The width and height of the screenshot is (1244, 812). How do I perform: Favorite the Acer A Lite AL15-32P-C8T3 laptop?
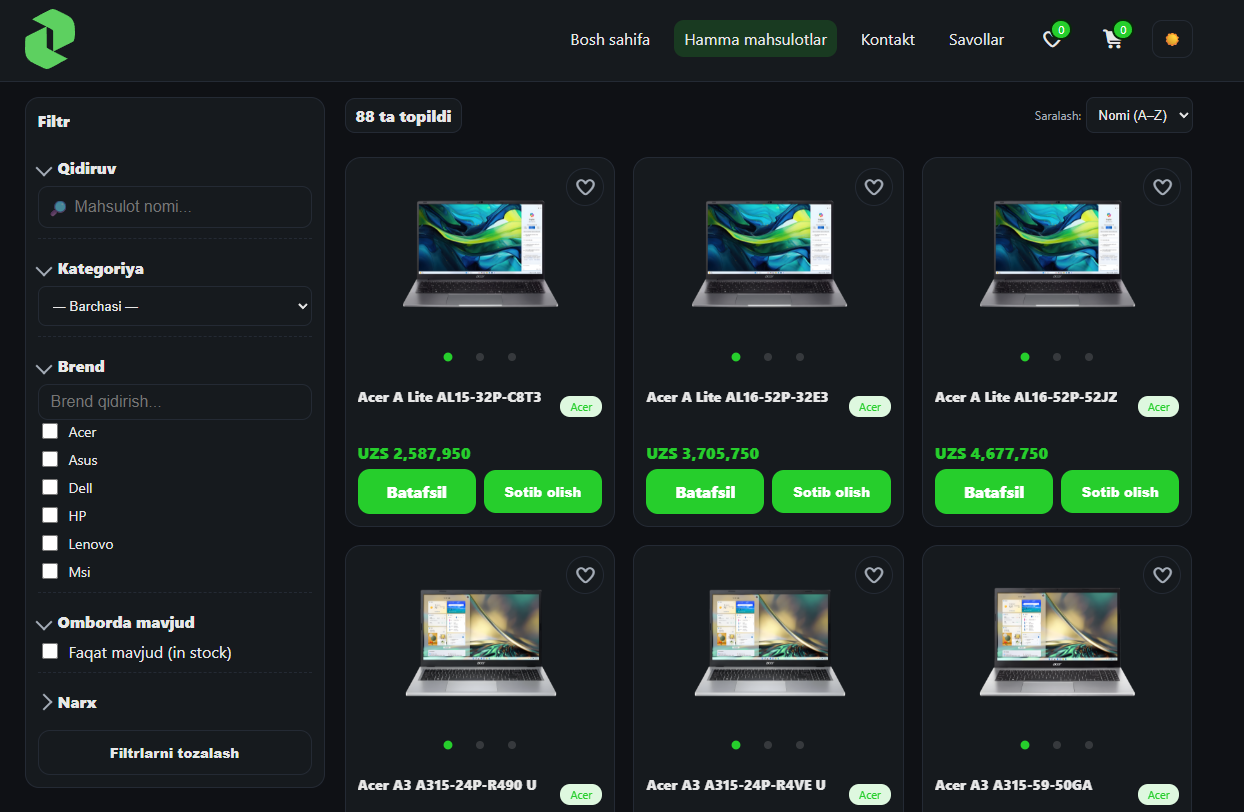point(585,187)
